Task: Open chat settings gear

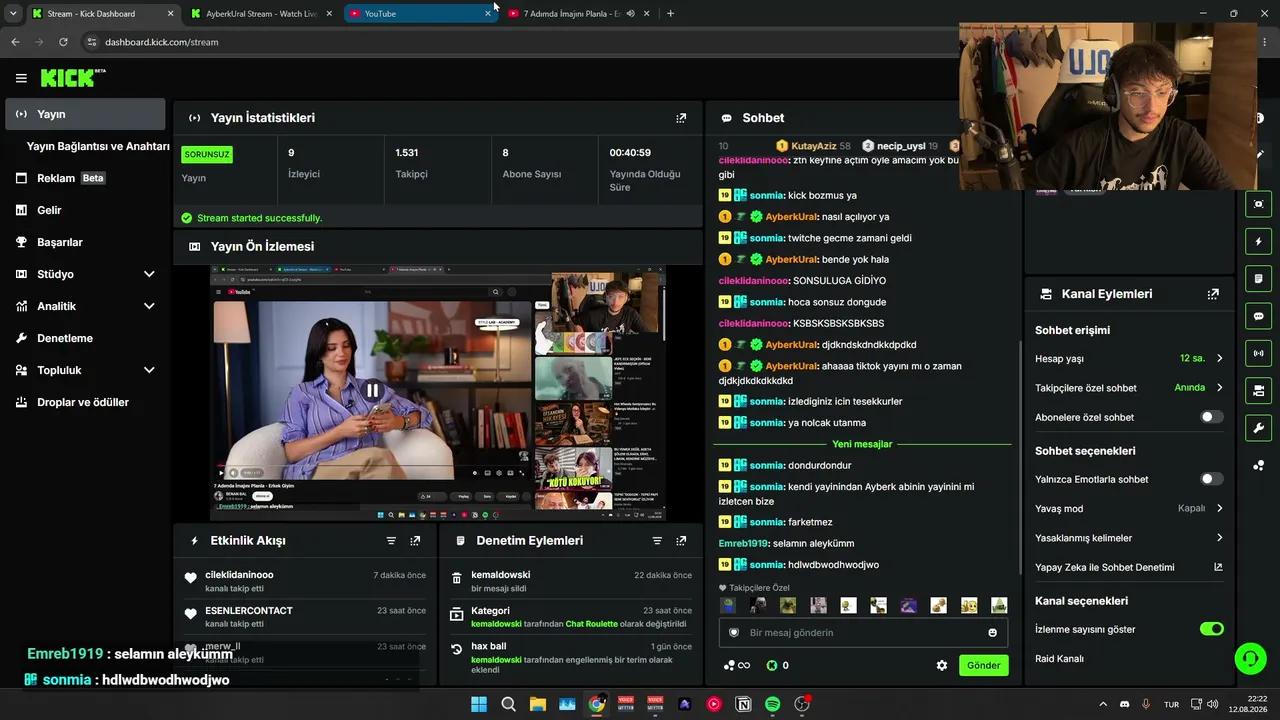Action: click(x=941, y=665)
